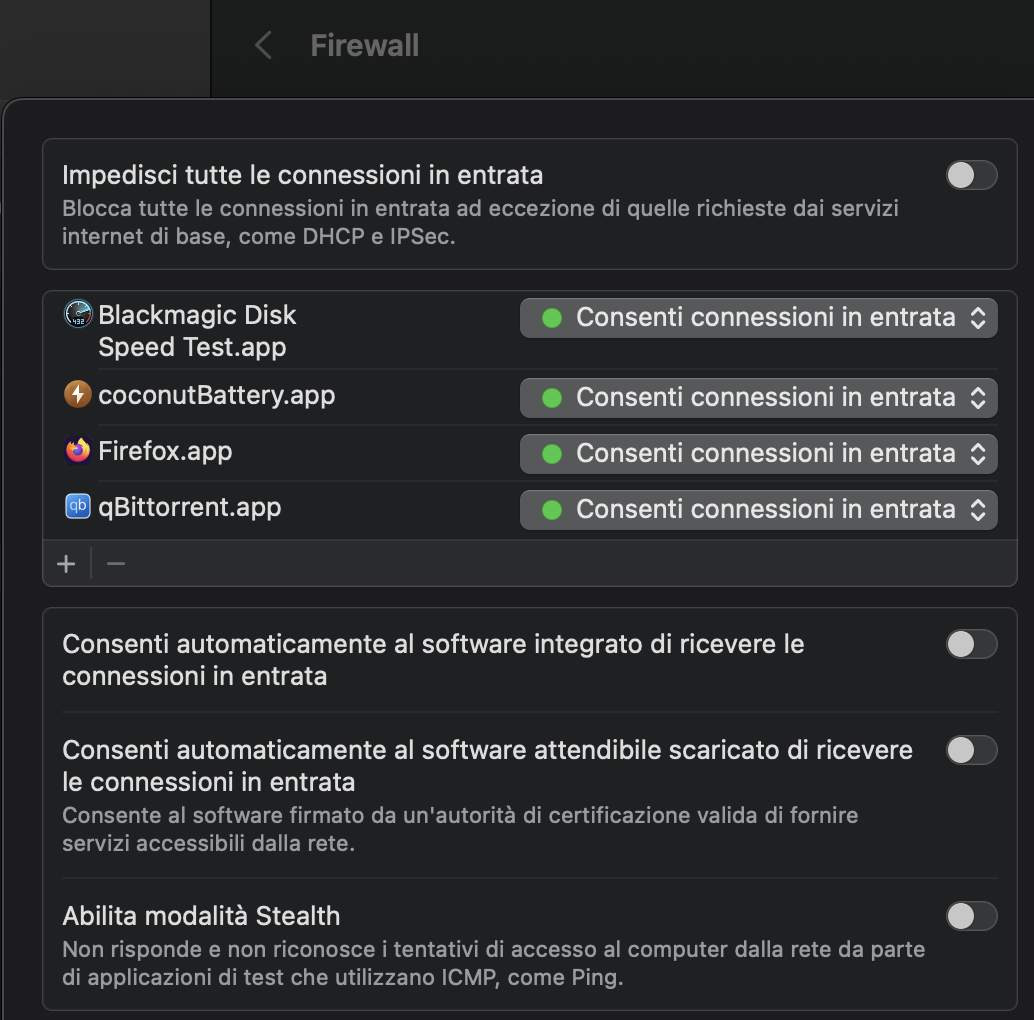The width and height of the screenshot is (1034, 1020).
Task: Click the Blackmagic Disk Speed Test icon
Action: tap(78, 315)
